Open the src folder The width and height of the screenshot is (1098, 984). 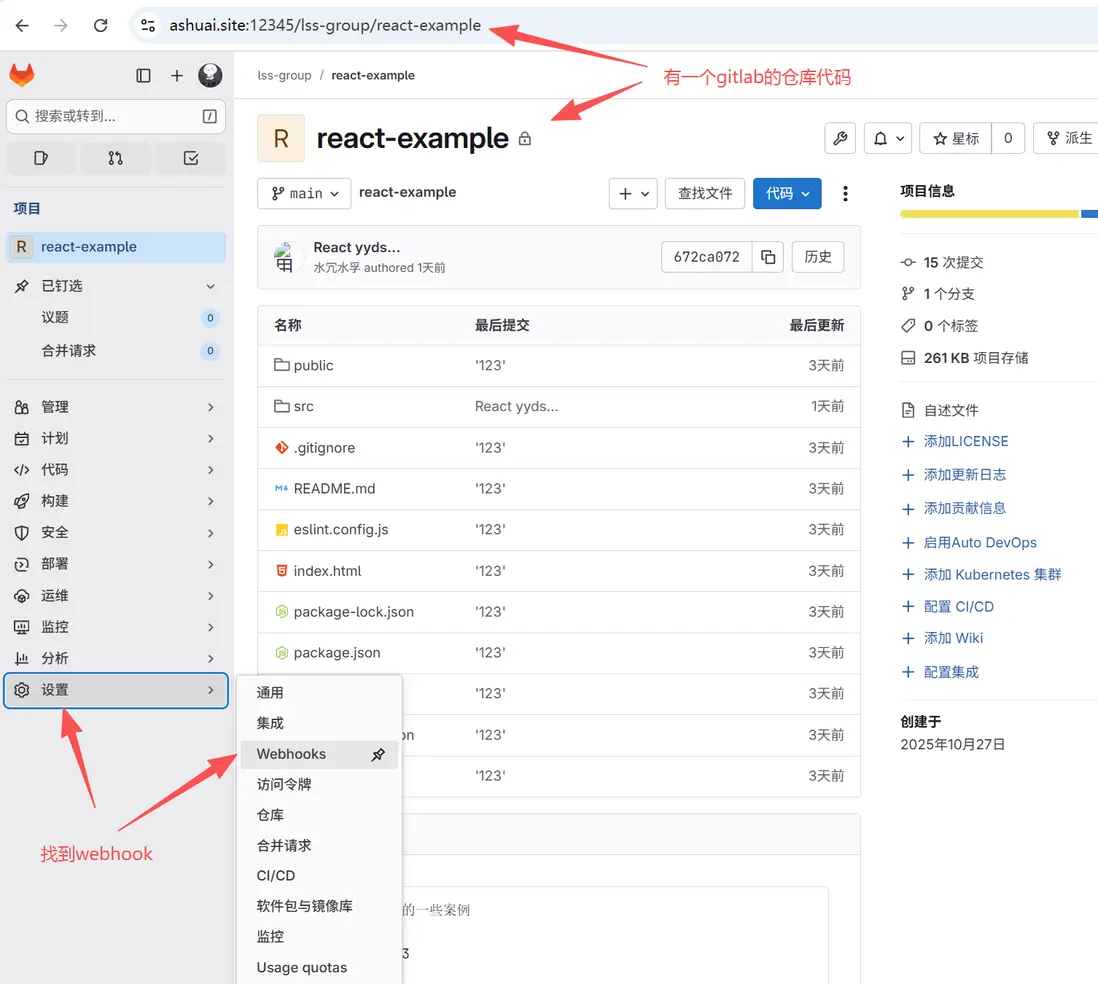[303, 406]
